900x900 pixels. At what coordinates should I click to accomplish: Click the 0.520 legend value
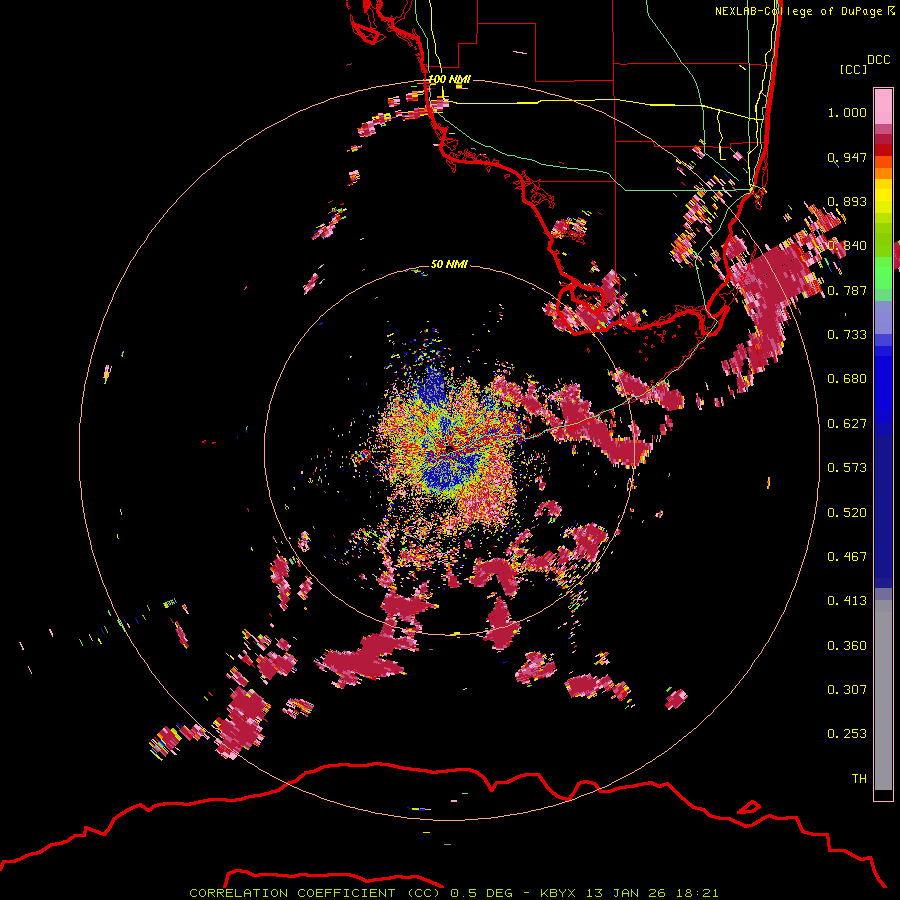847,513
